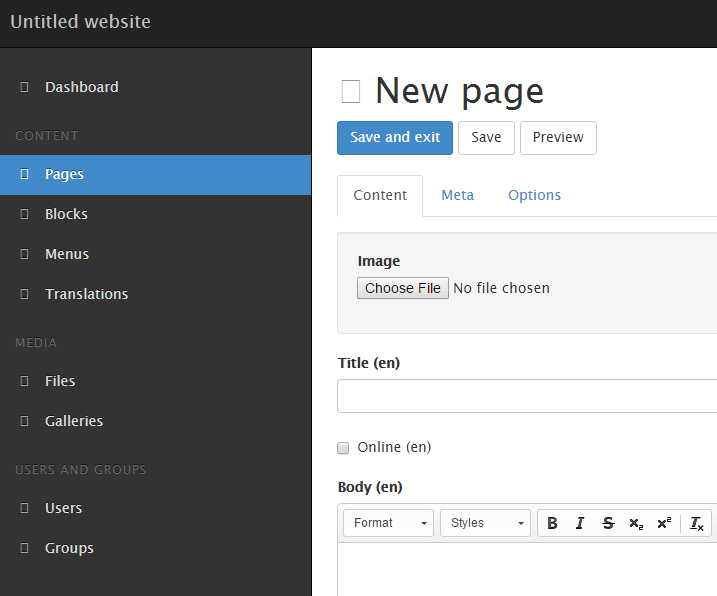
Task: Open Galleries in the sidebar
Action: tap(74, 421)
